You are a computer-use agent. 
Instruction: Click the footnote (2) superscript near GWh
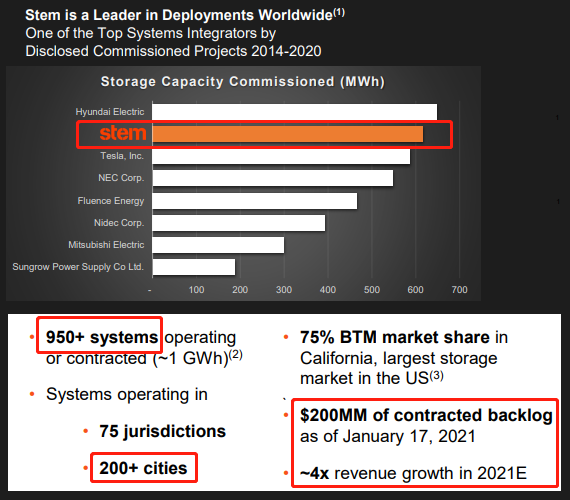click(x=236, y=354)
